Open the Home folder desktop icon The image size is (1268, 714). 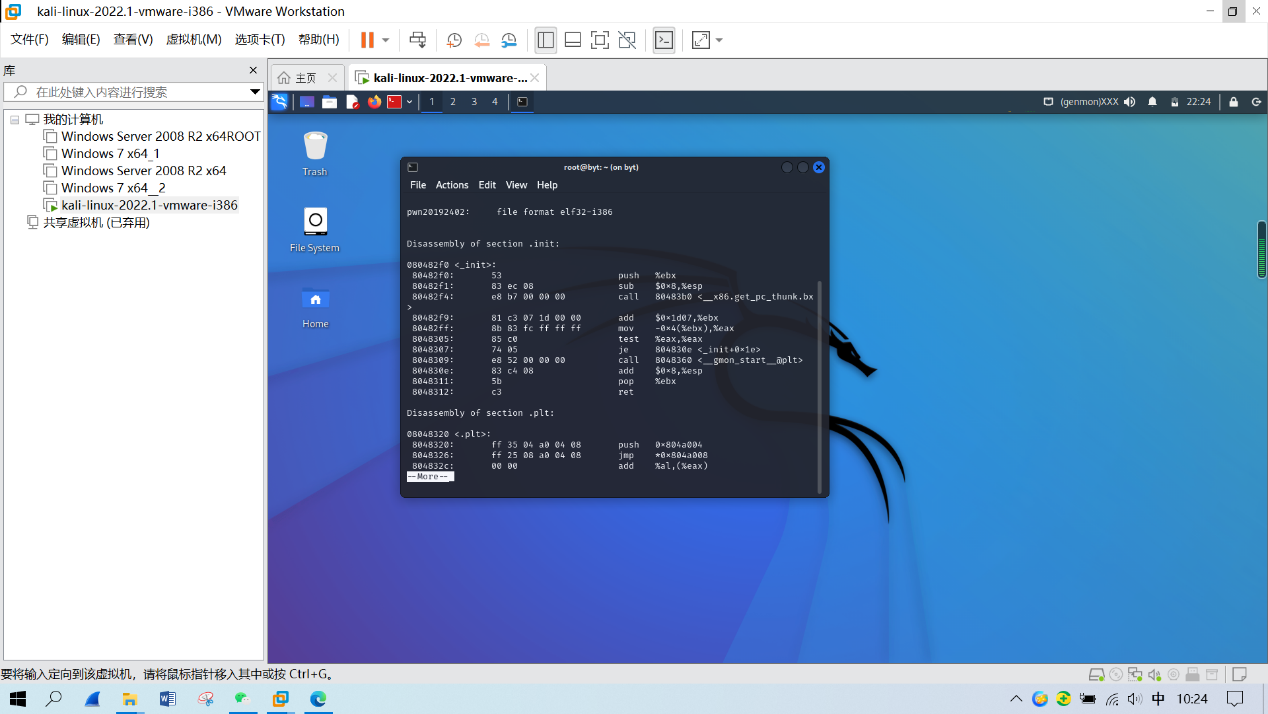click(315, 306)
